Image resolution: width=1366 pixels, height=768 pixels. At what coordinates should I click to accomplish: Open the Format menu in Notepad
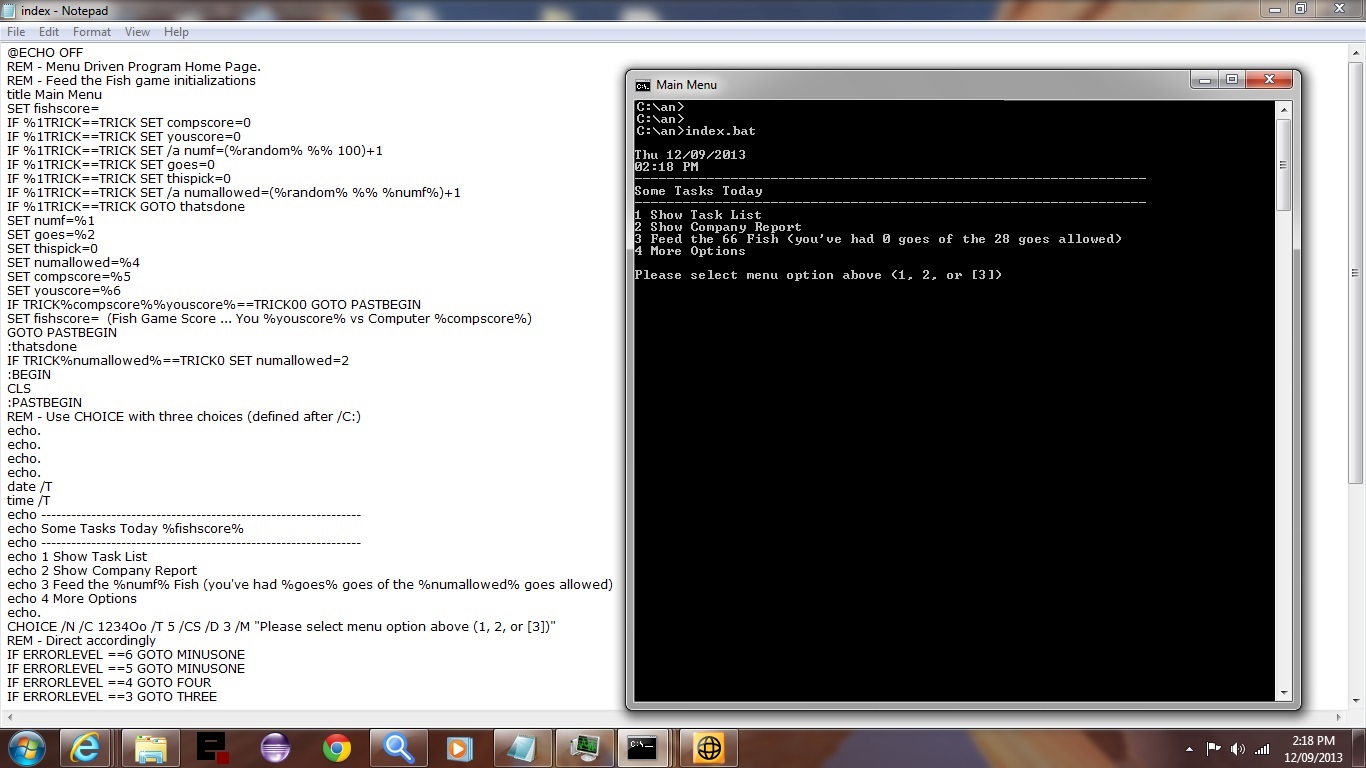[x=92, y=32]
